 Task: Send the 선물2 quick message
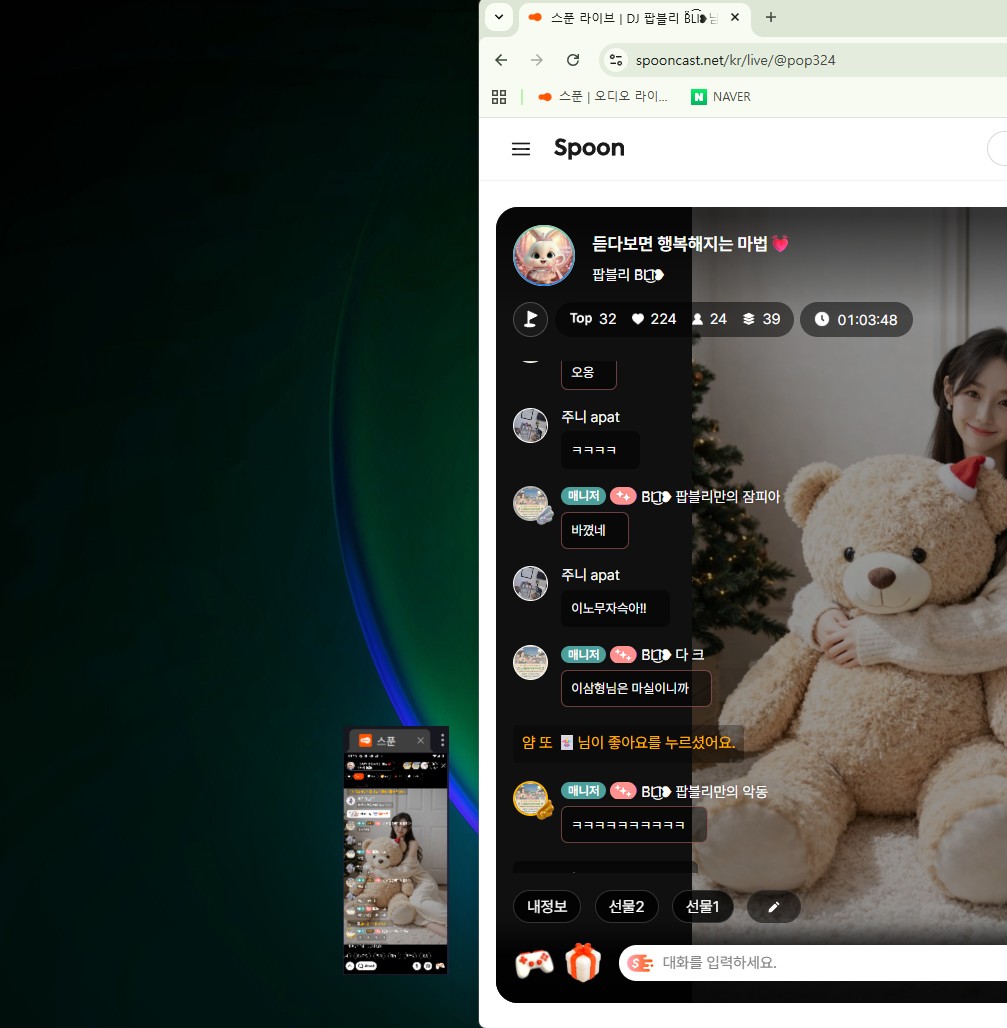click(x=626, y=906)
